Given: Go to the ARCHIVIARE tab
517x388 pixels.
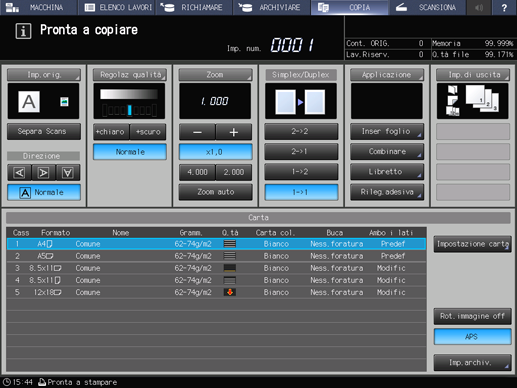Looking at the screenshot, I should point(272,7).
